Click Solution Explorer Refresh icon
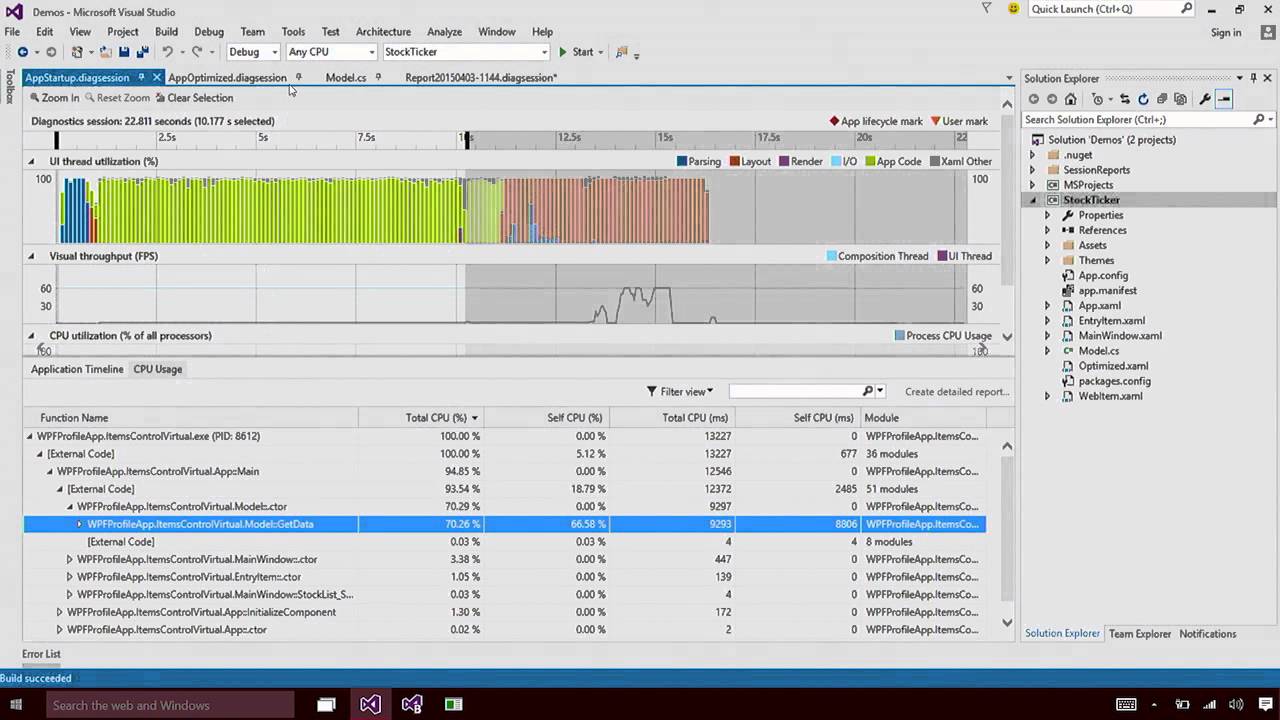This screenshot has height=720, width=1280. point(1144,99)
